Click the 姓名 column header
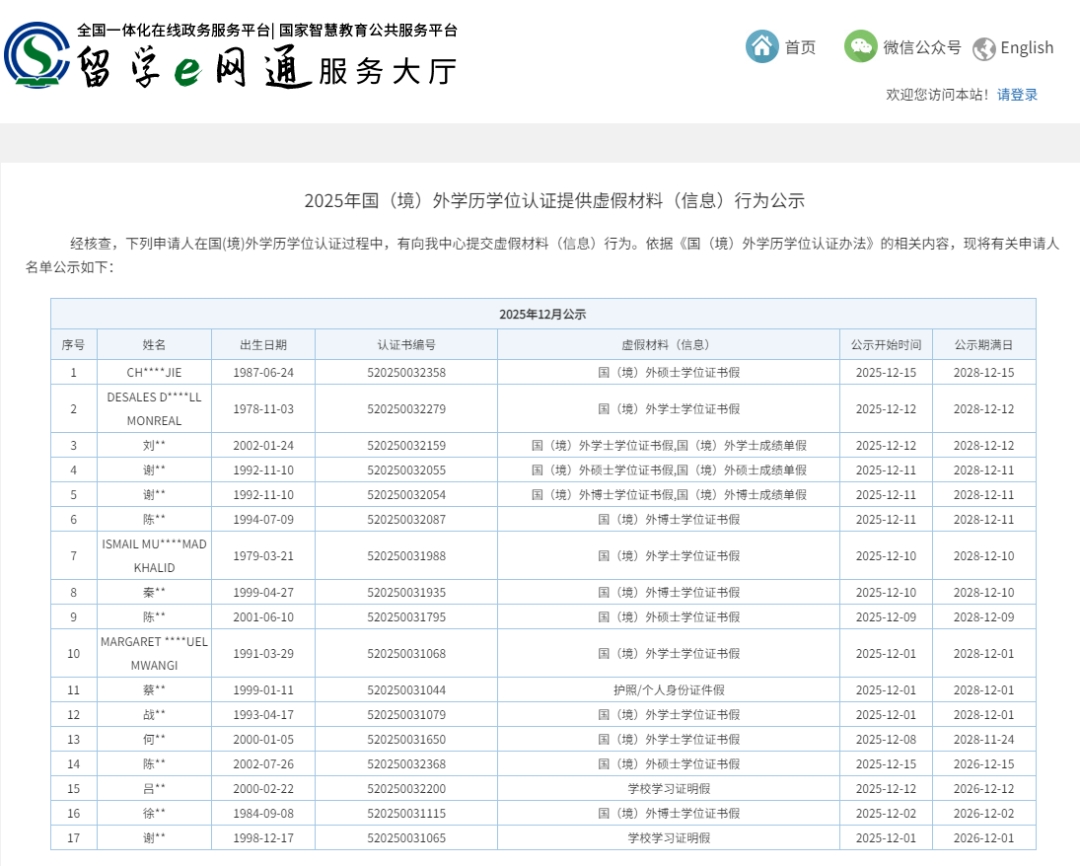 pos(154,344)
